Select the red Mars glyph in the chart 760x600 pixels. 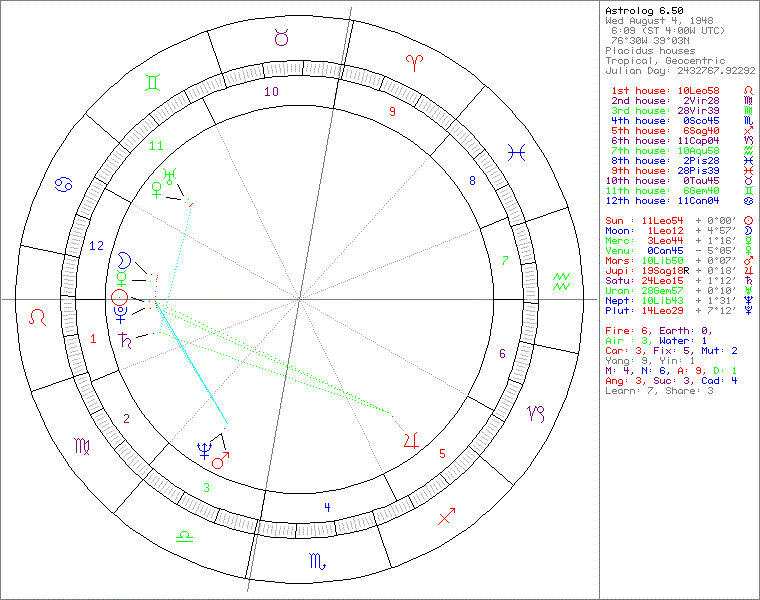coord(220,459)
